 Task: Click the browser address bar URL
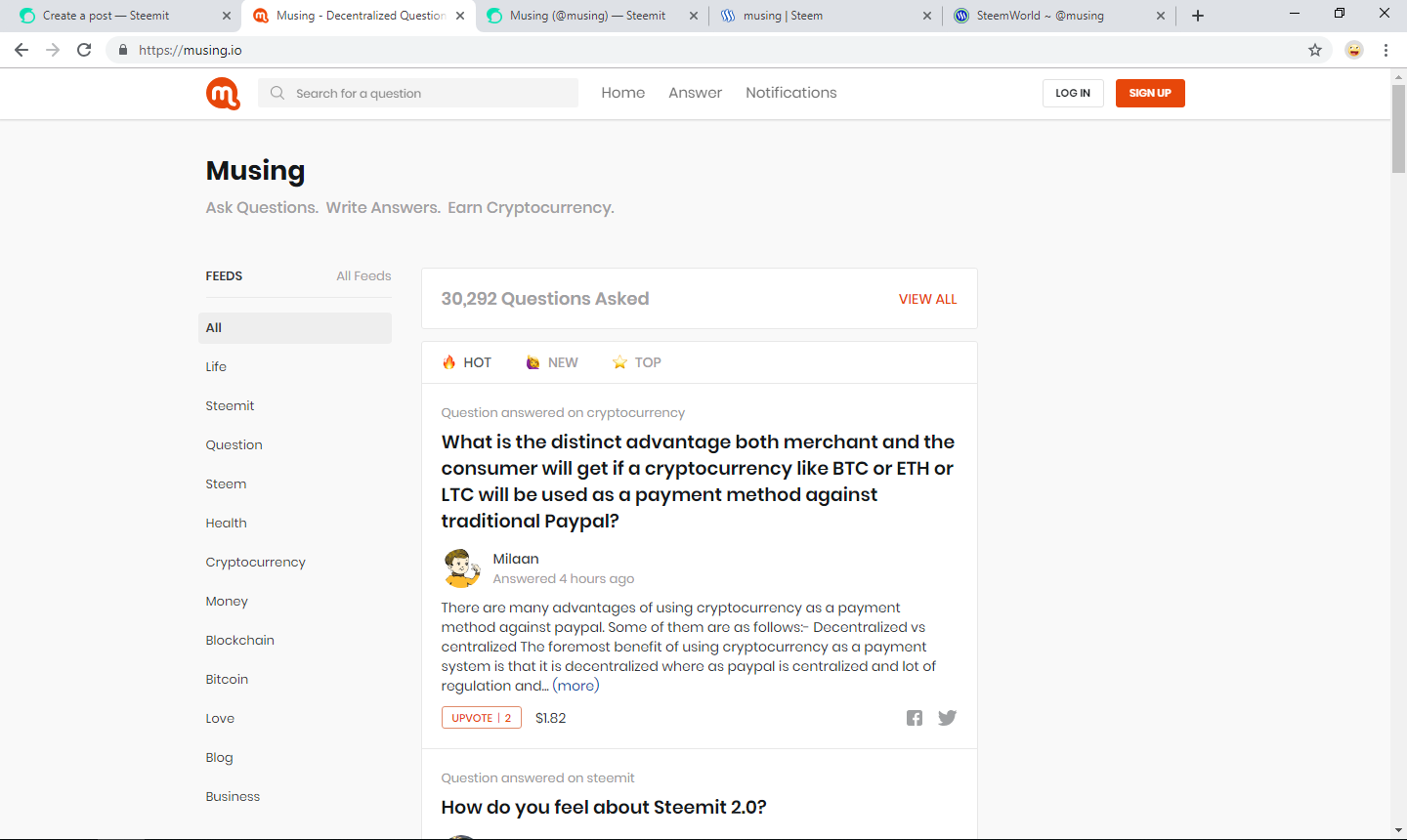191,50
